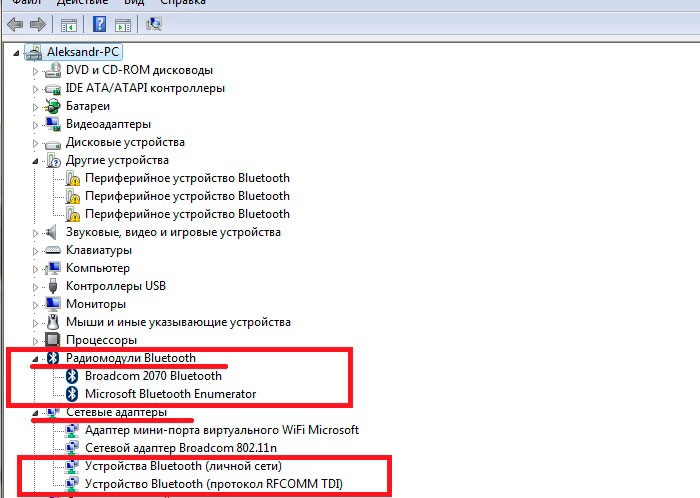Click the Контроллеры USB plug icon
The image size is (700, 498).
pos(53,286)
